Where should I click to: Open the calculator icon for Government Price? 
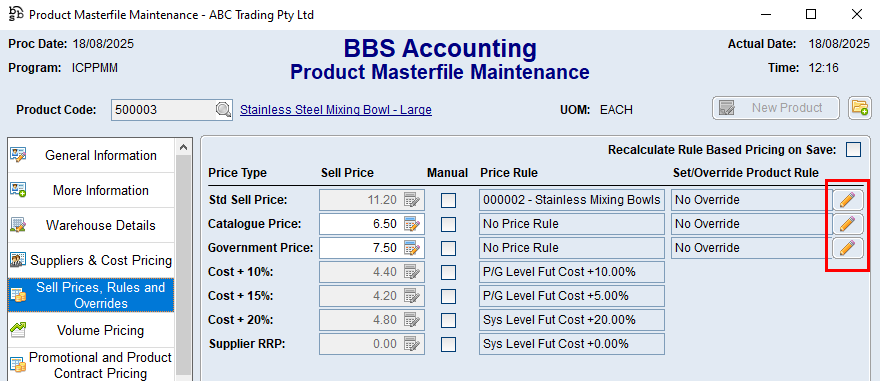tap(411, 247)
